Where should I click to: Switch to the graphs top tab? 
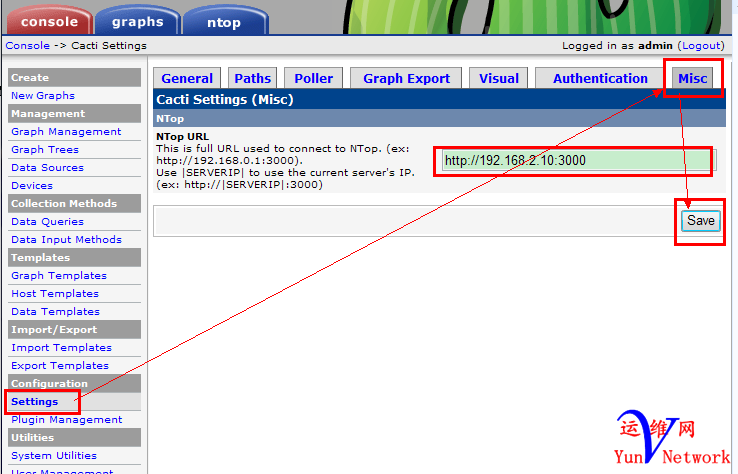coord(137,21)
